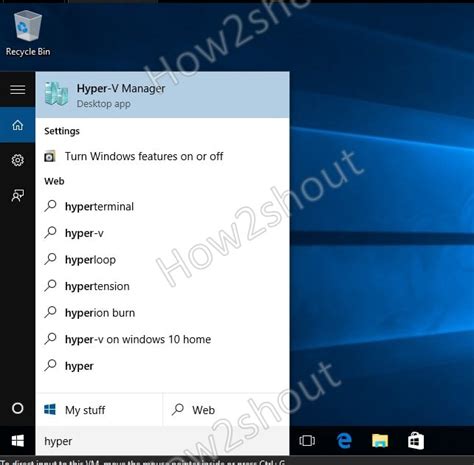Pick the hyperion burn suggestion

tap(162, 313)
